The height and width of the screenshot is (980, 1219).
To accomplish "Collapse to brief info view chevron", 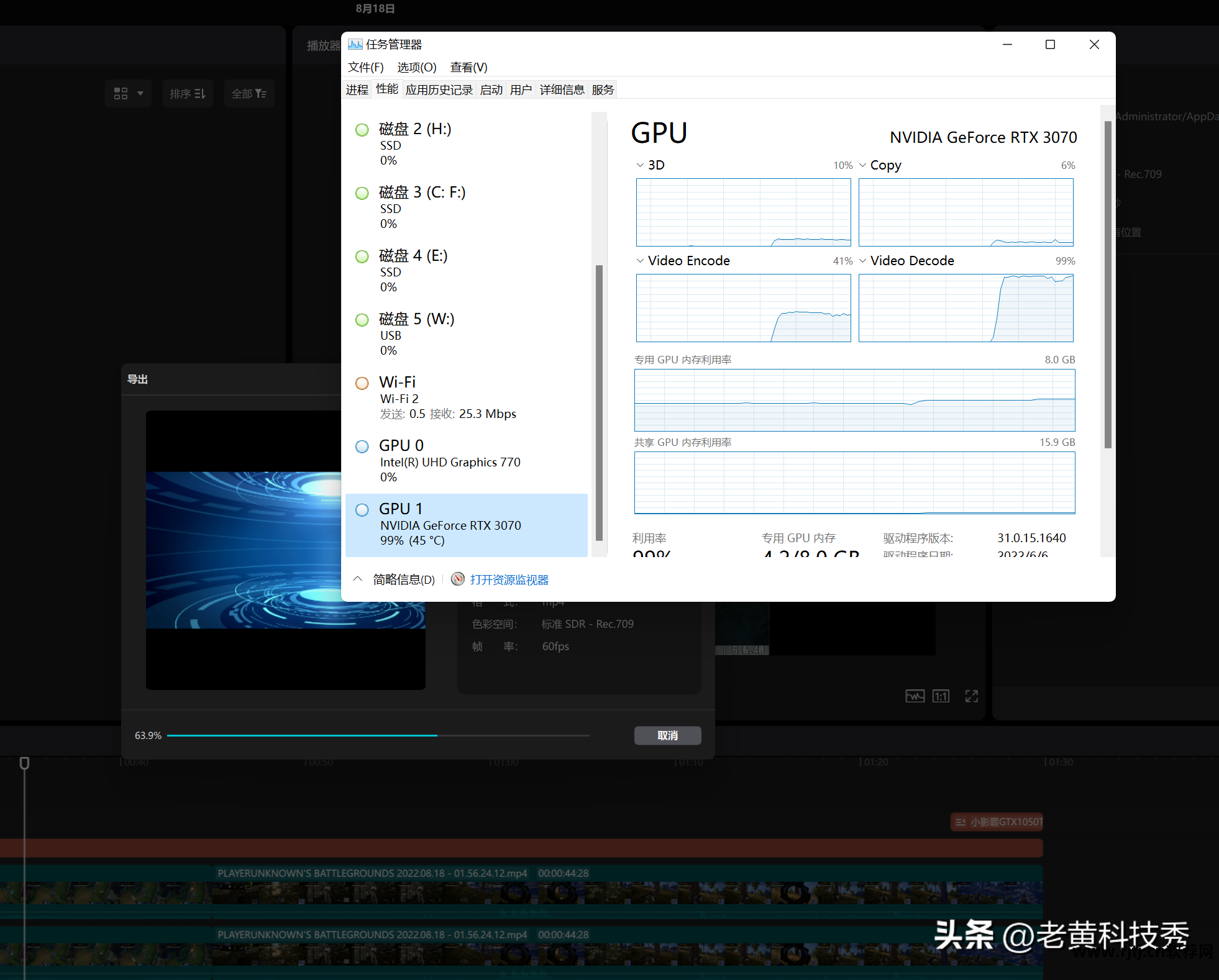I will (x=357, y=579).
